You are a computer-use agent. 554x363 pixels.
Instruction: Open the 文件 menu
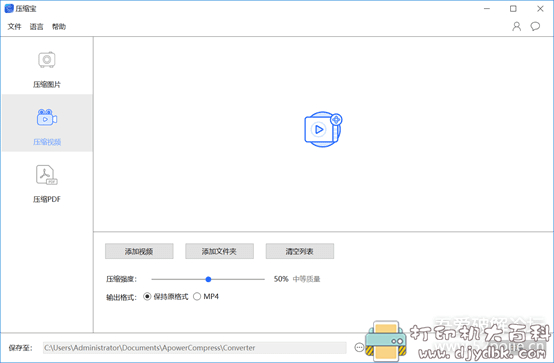(14, 27)
